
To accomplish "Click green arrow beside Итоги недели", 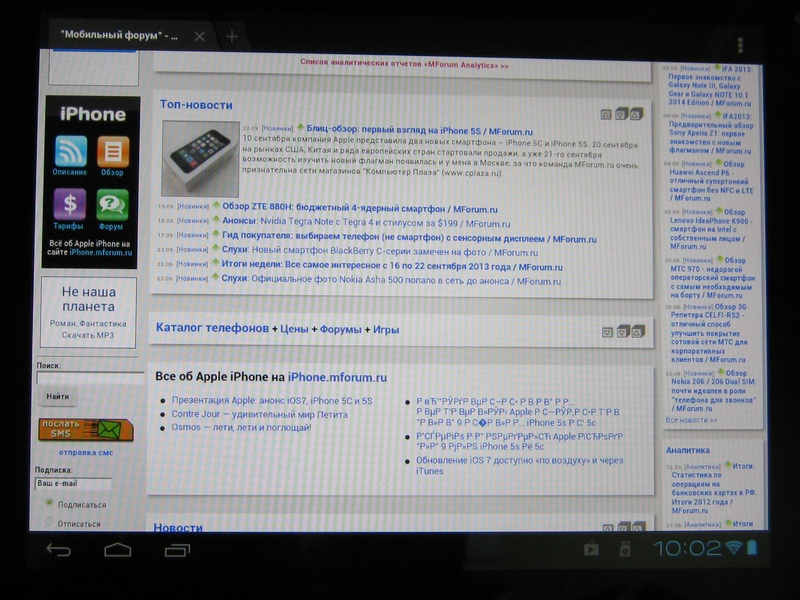I will click(x=216, y=263).
